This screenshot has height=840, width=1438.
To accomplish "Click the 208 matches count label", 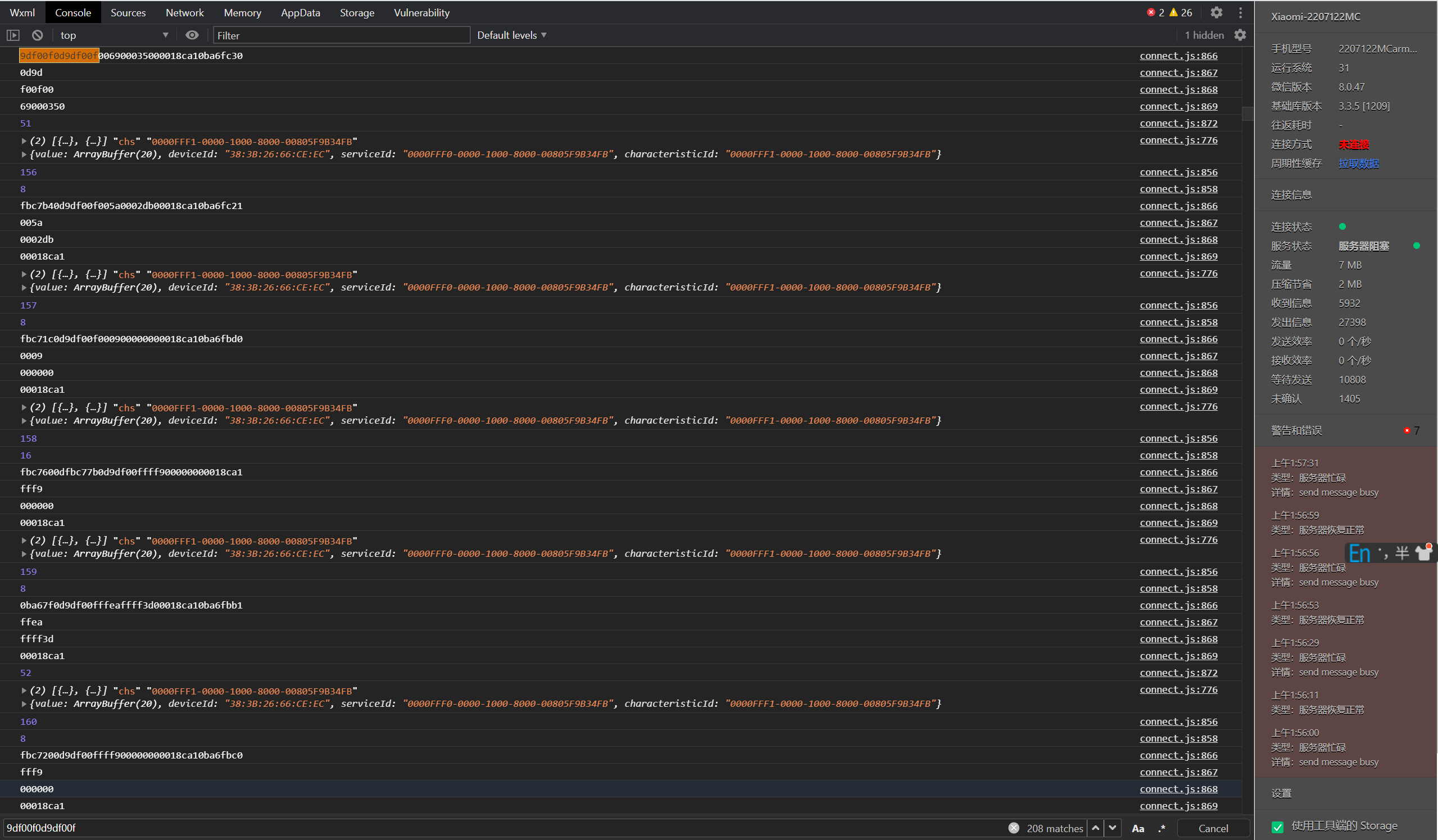I will [1055, 828].
